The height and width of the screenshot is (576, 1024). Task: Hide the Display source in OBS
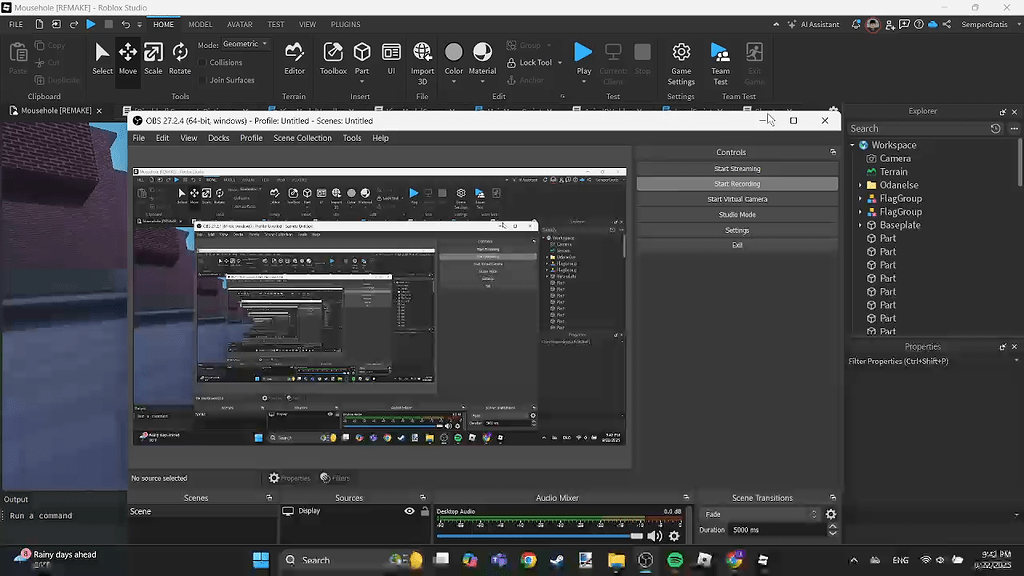point(409,511)
